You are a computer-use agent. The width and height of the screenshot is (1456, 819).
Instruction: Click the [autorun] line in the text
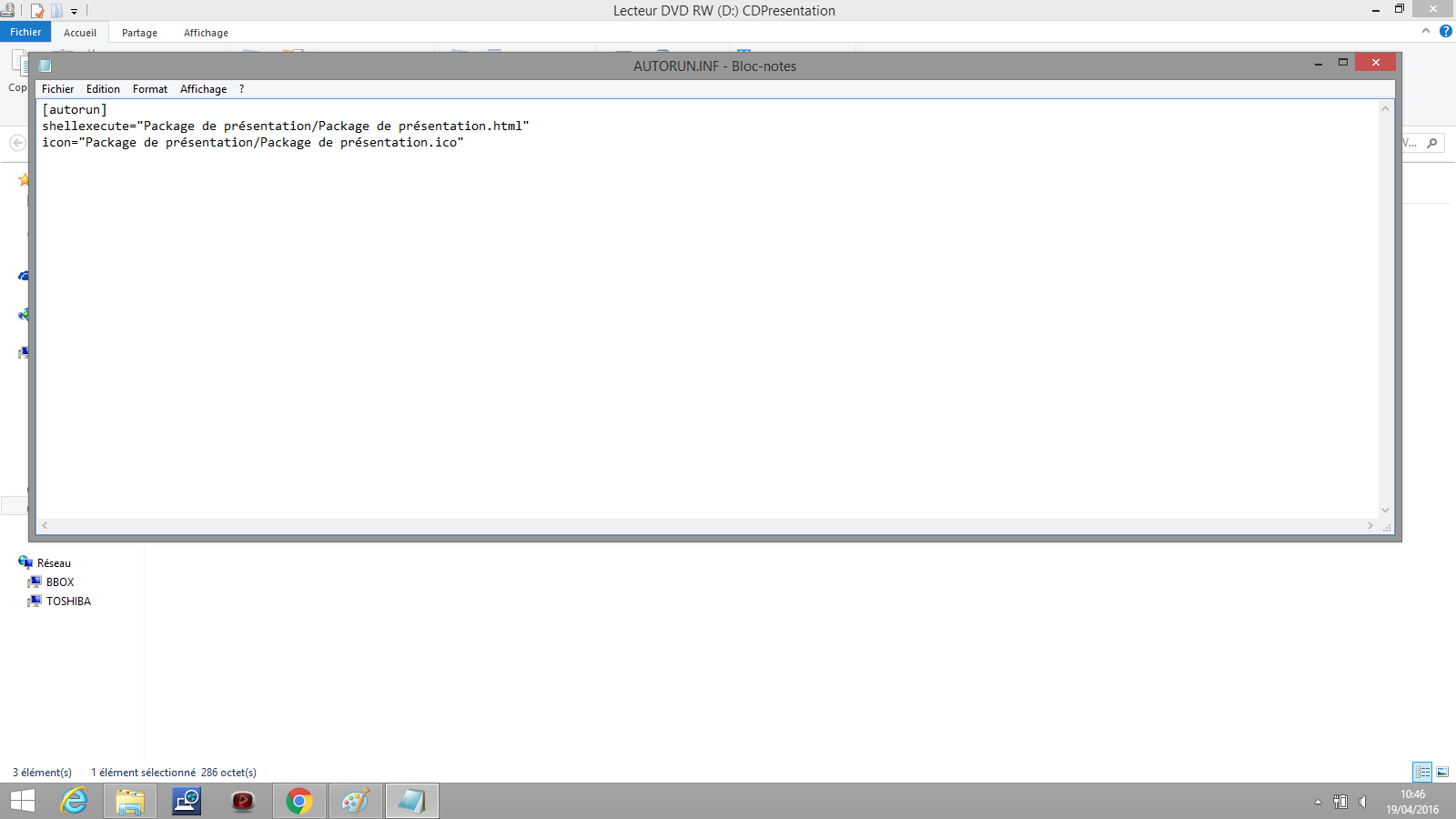[75, 110]
